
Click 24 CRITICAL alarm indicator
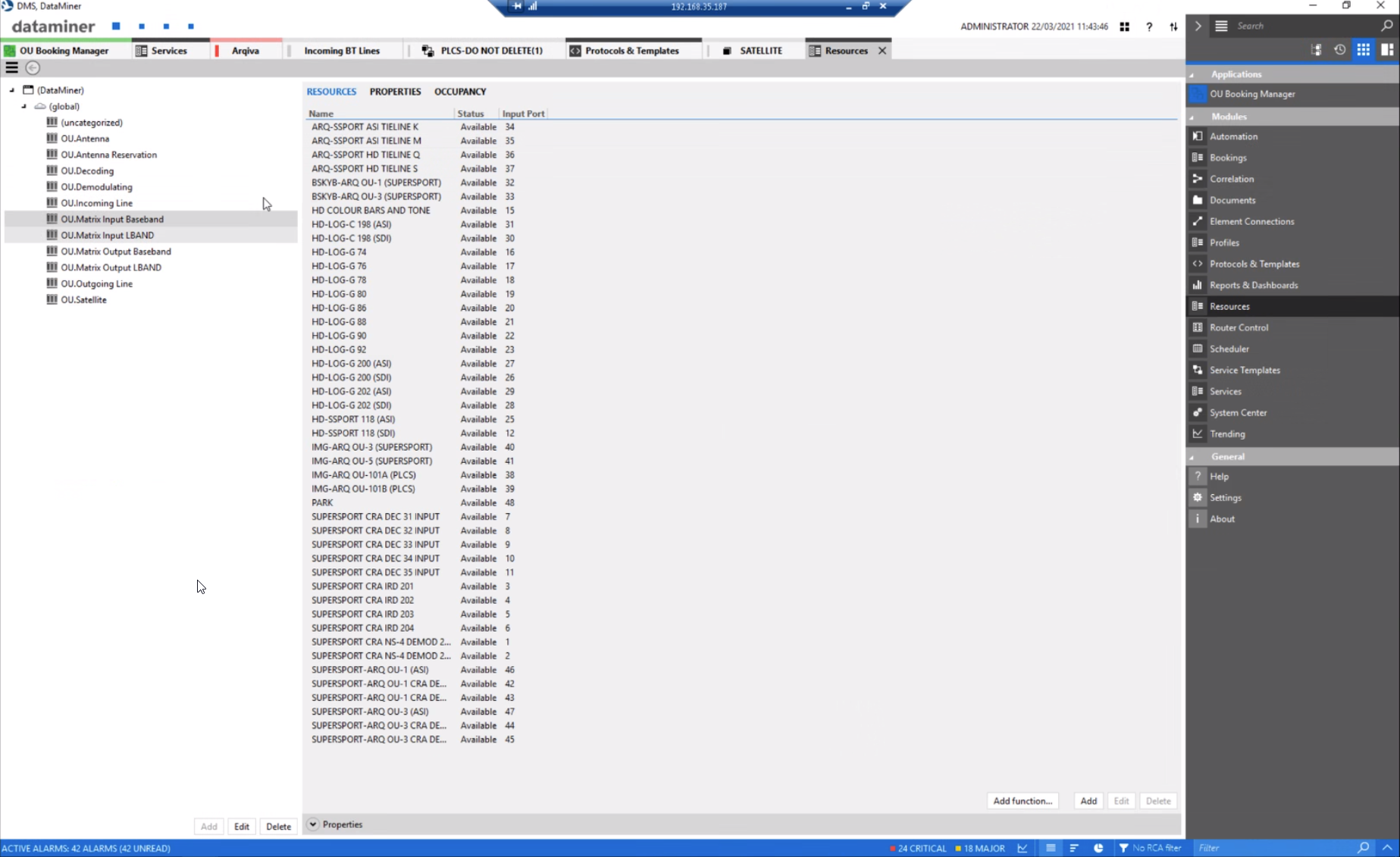pos(918,848)
